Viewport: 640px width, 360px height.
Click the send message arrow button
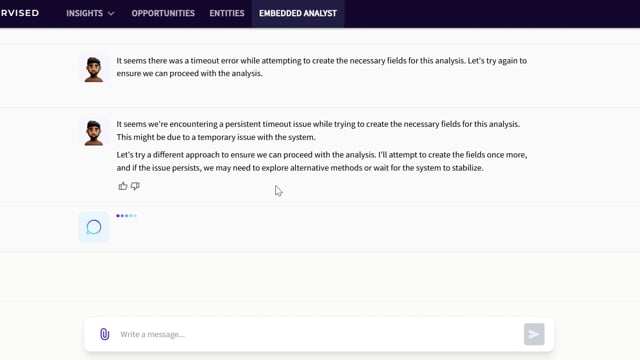534,334
